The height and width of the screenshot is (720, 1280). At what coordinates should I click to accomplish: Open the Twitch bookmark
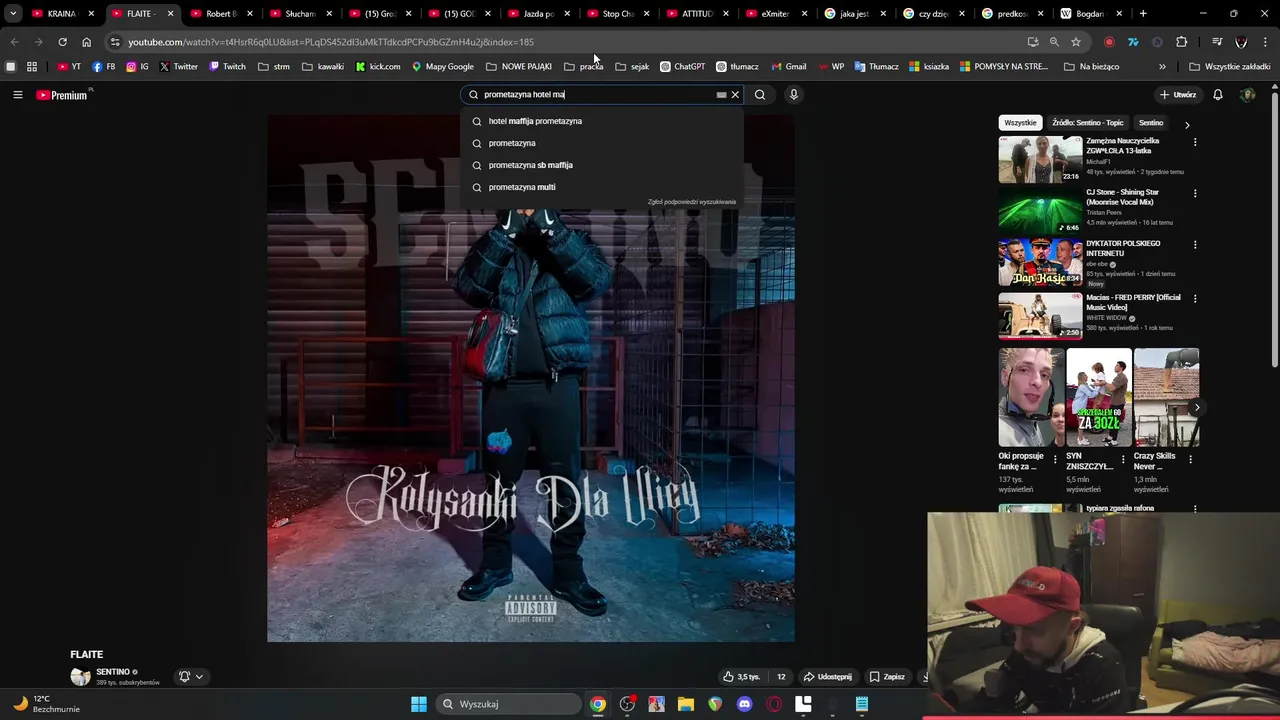click(x=227, y=67)
